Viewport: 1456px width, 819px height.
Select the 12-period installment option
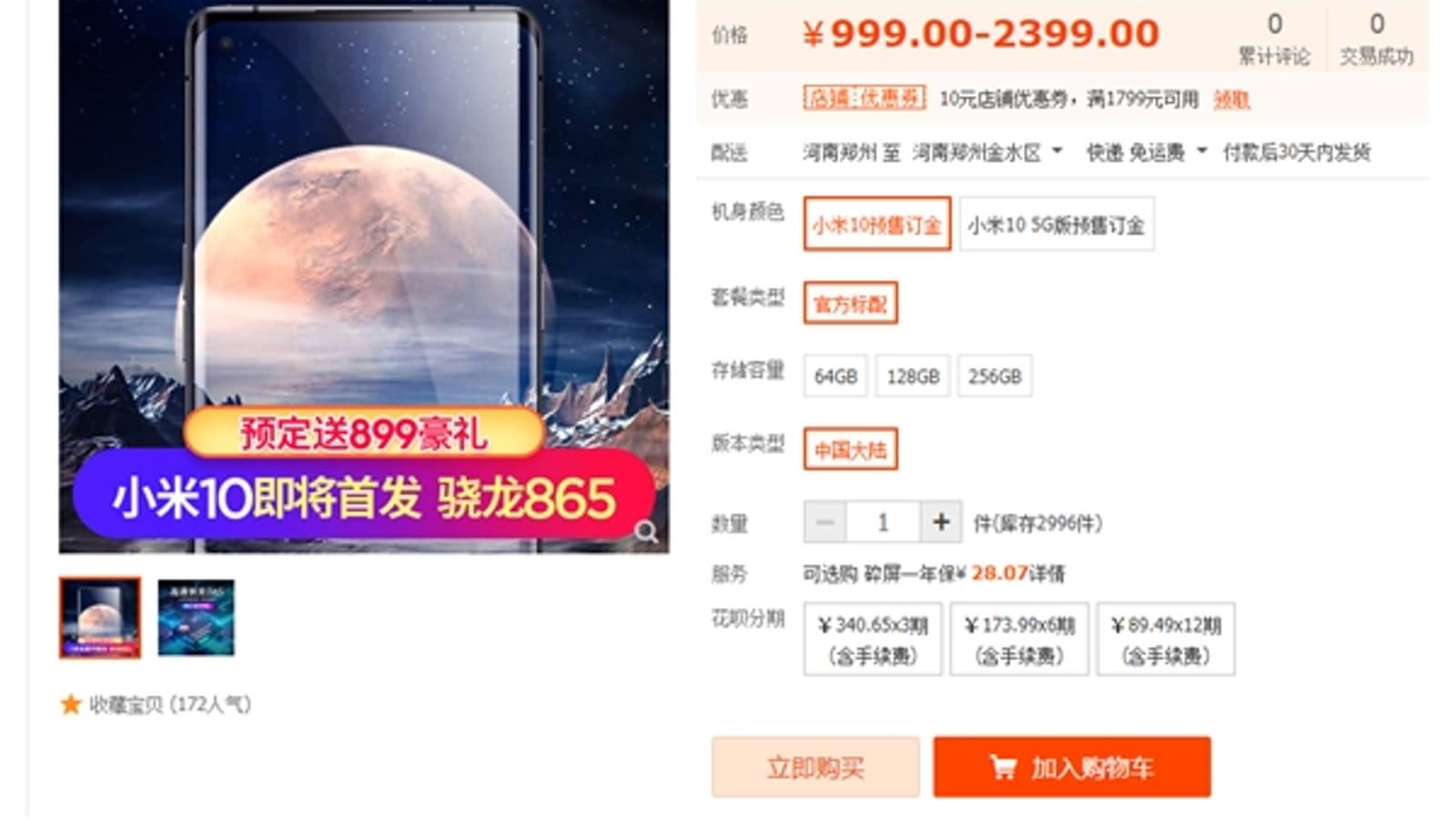(x=1166, y=639)
